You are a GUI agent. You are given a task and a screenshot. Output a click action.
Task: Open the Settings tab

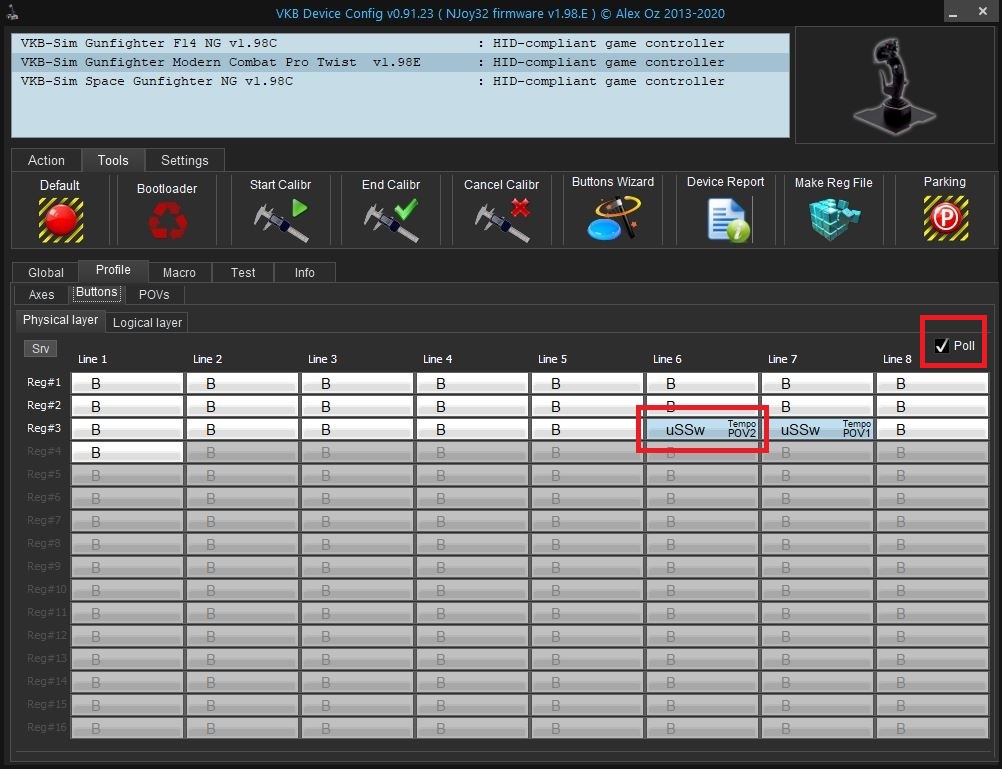click(x=185, y=160)
